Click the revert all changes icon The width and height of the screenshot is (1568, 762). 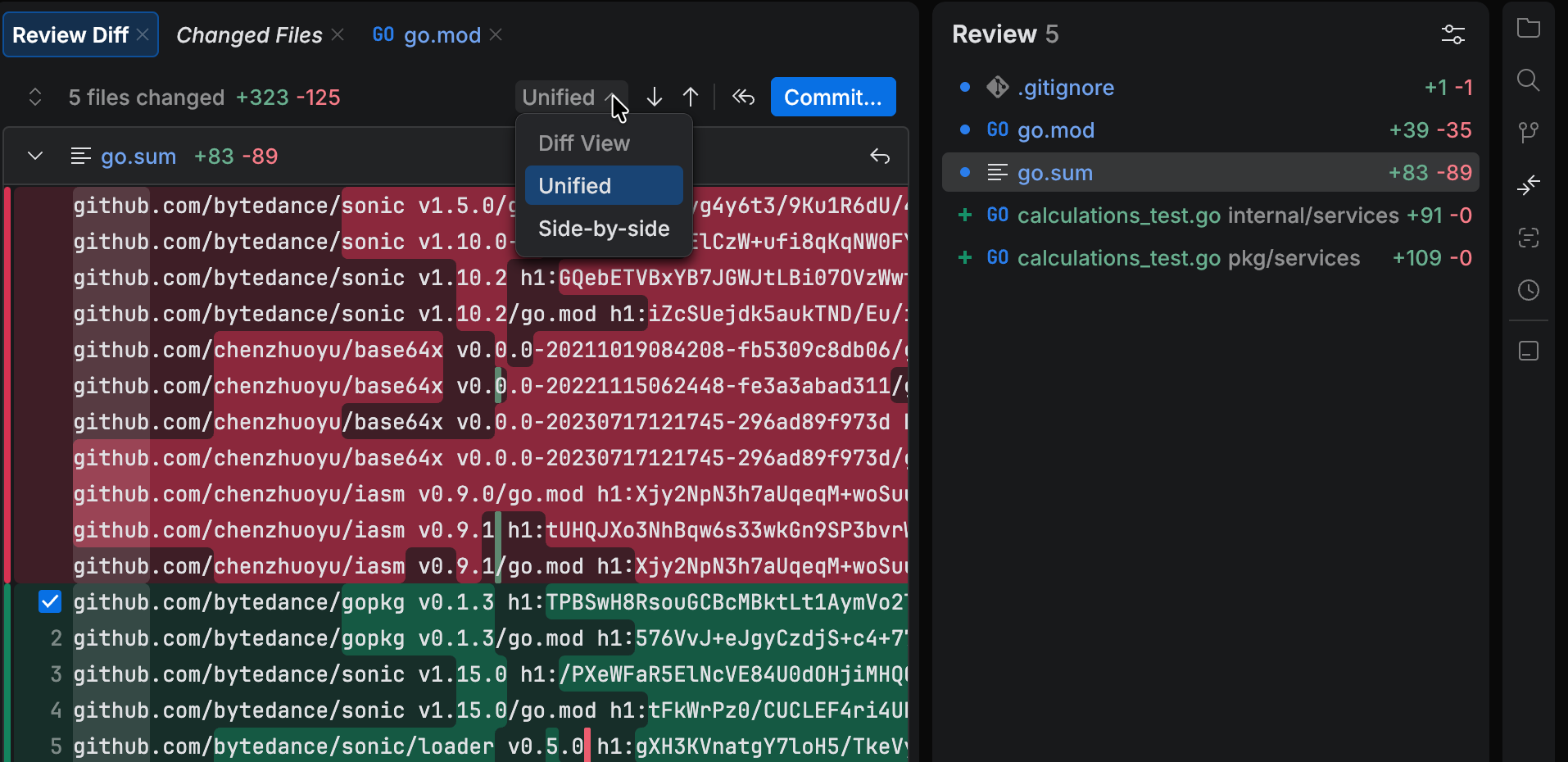[x=743, y=97]
